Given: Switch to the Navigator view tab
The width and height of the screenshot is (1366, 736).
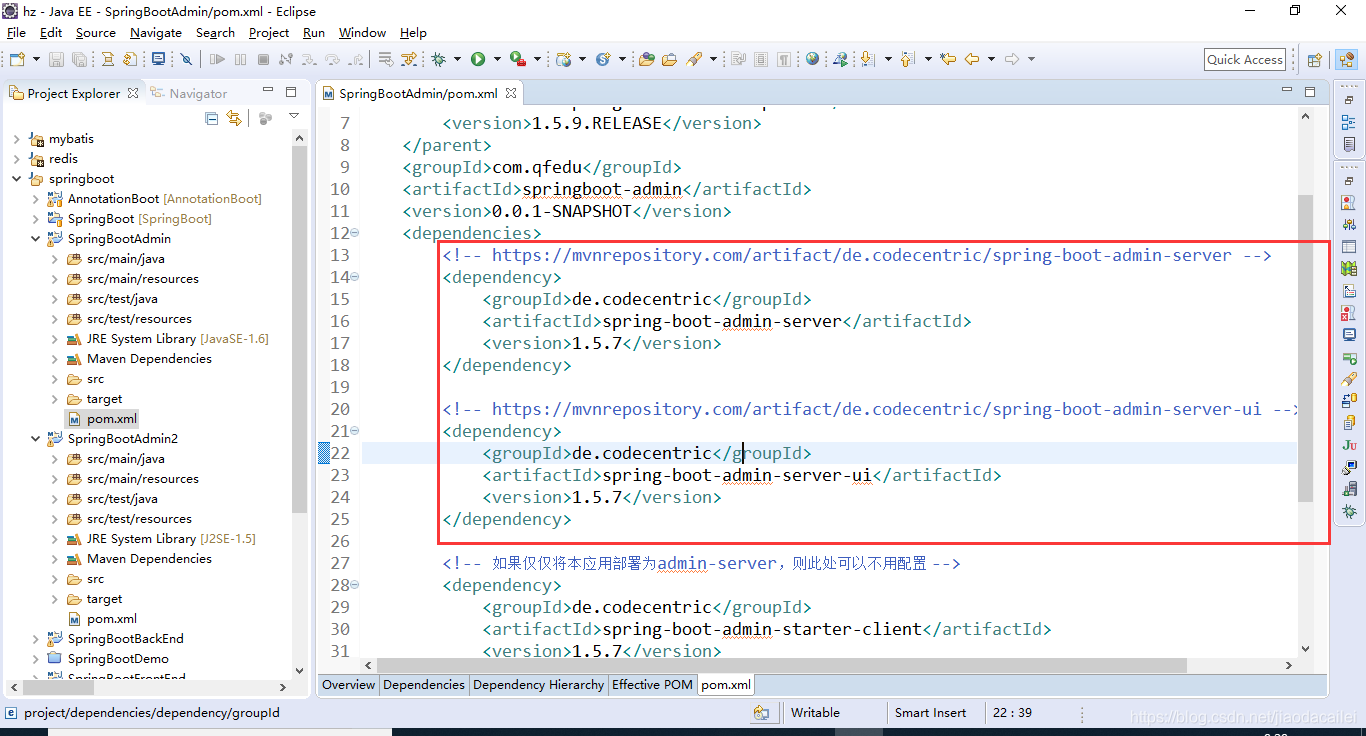Looking at the screenshot, I should (188, 93).
